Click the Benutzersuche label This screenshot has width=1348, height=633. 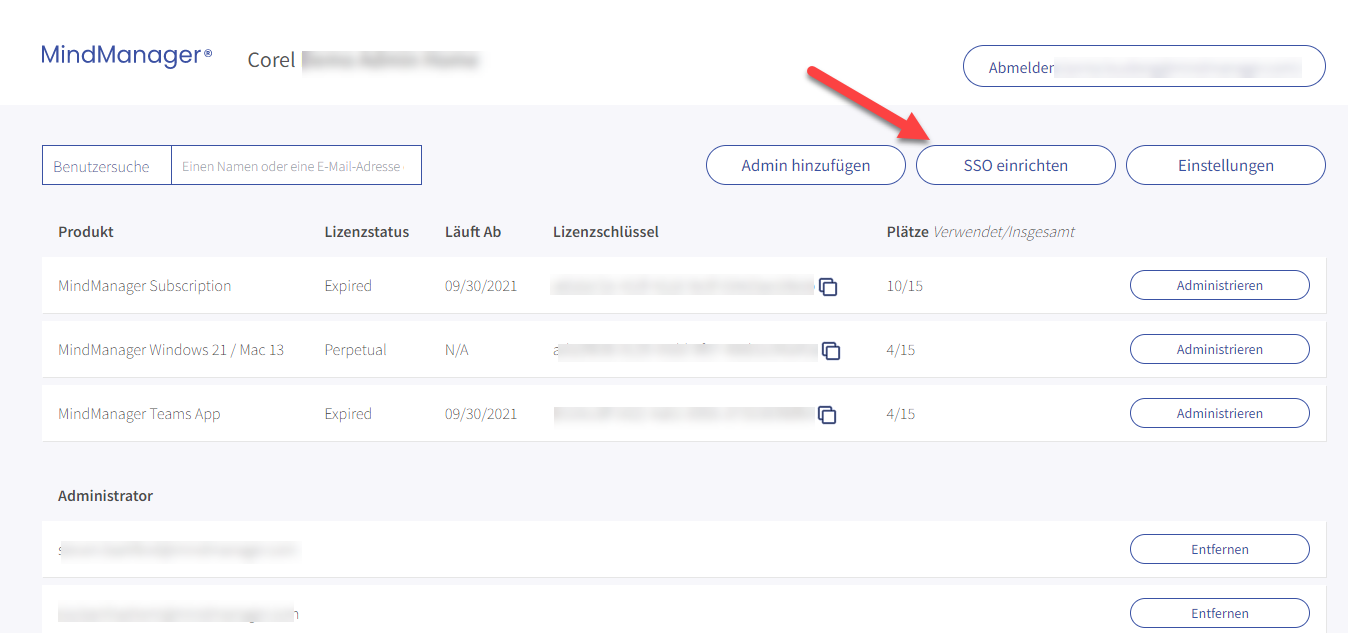click(x=101, y=167)
